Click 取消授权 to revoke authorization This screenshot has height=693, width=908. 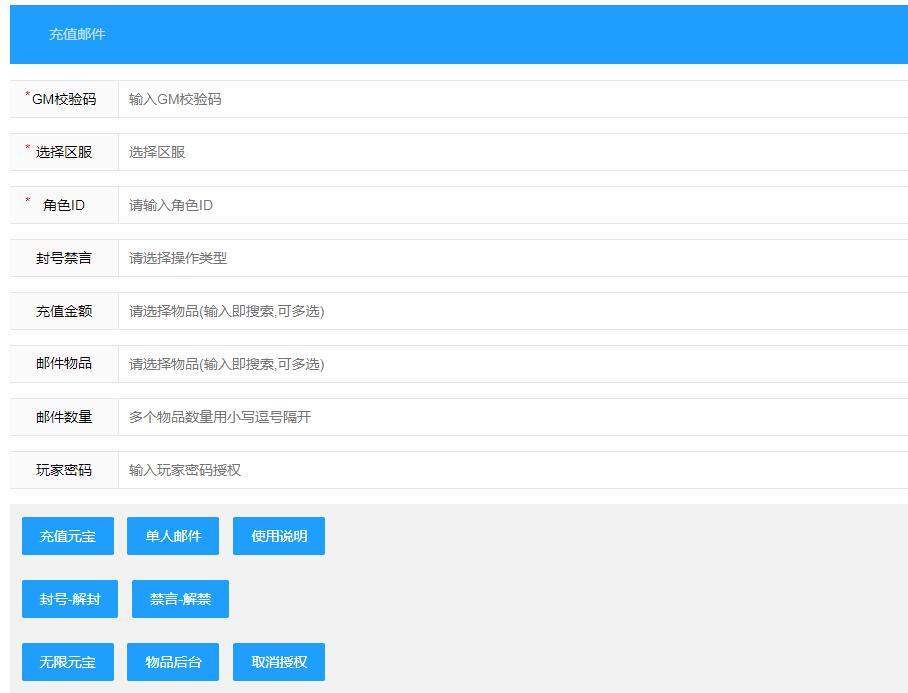point(279,662)
